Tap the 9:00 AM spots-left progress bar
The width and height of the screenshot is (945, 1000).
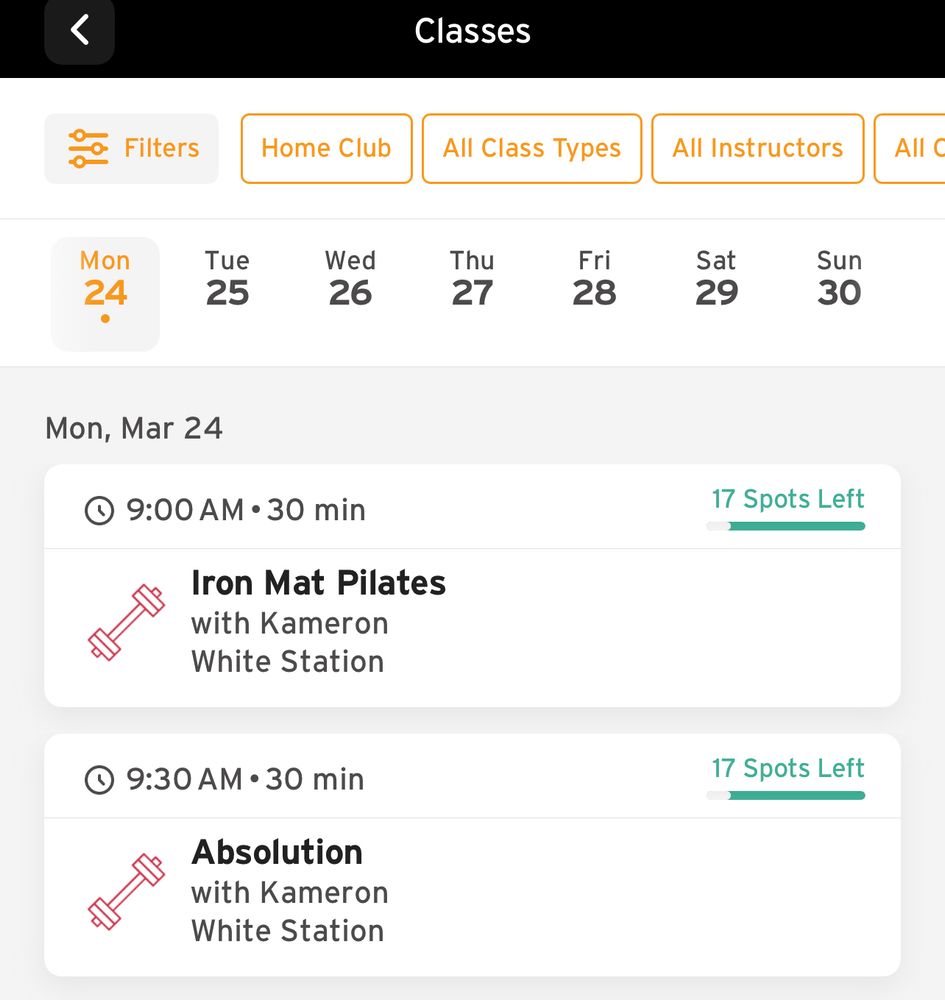pyautogui.click(x=786, y=526)
